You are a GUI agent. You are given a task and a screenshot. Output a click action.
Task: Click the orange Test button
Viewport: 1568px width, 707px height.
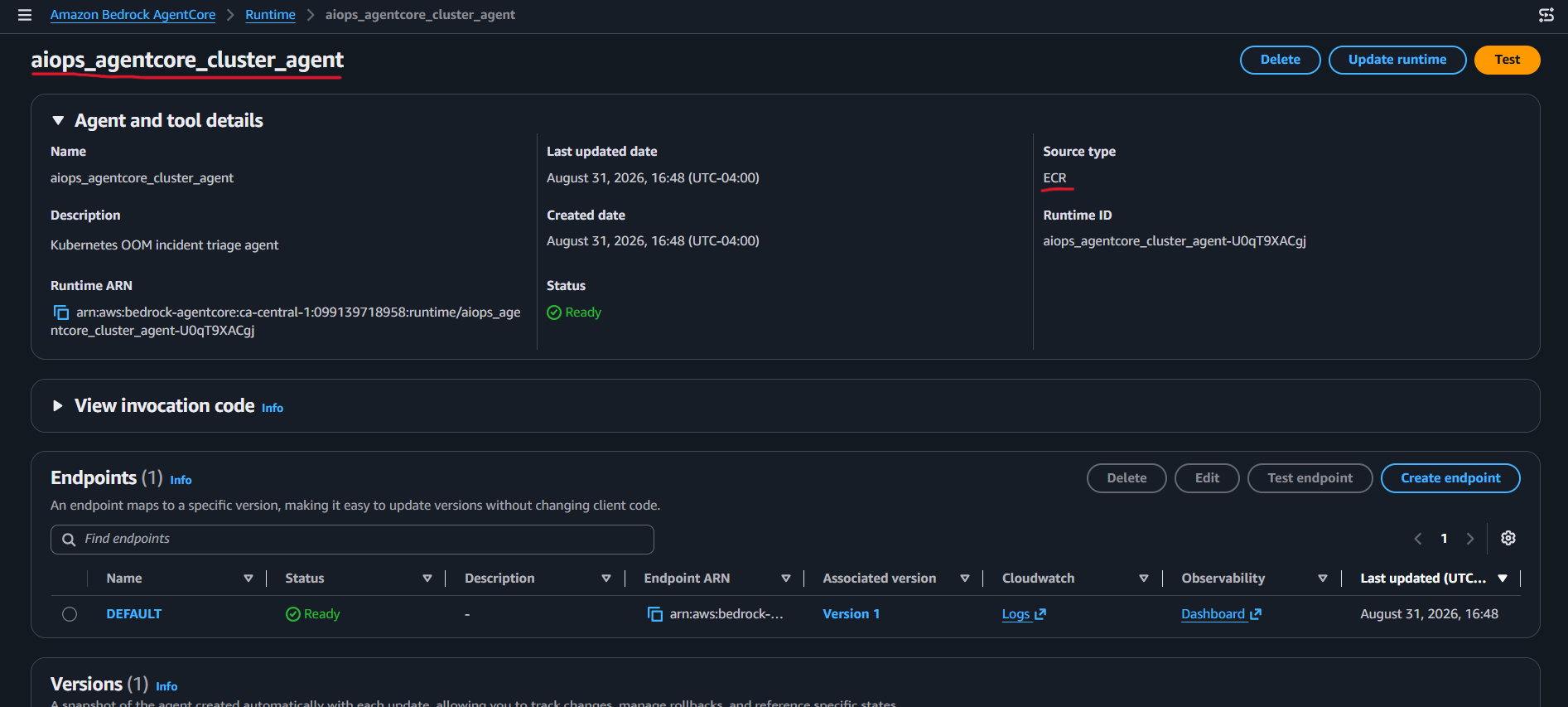[x=1507, y=60]
